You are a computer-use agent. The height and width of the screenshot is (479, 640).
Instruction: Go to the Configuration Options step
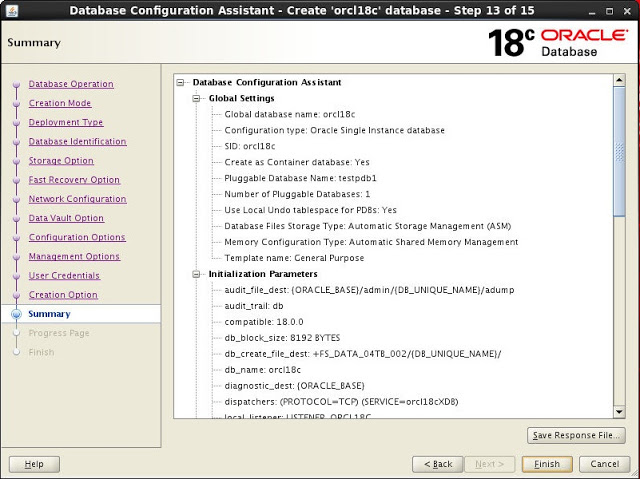click(x=77, y=238)
